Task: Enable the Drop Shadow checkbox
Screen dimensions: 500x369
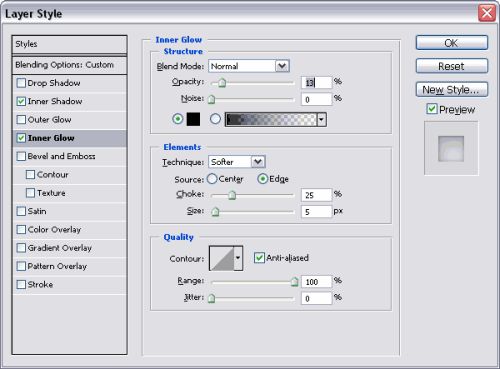Action: pyautogui.click(x=21, y=83)
